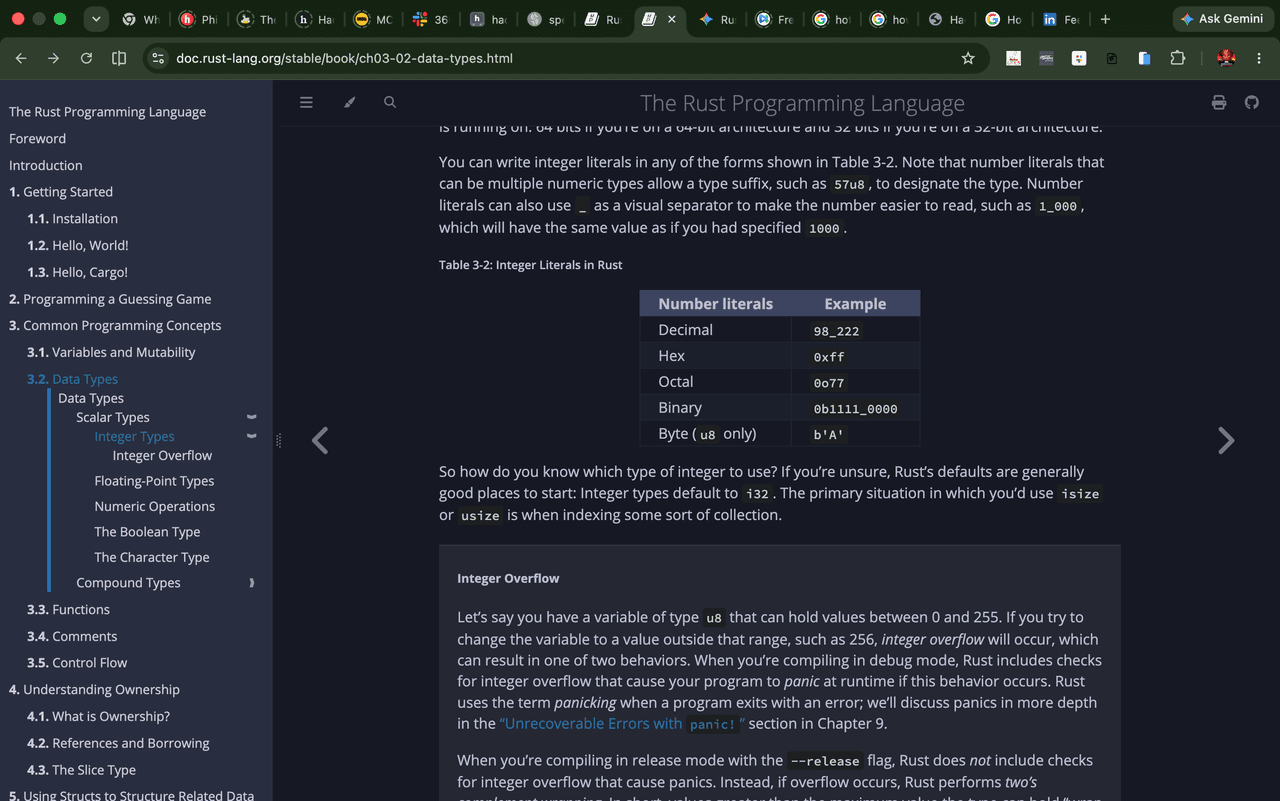The height and width of the screenshot is (801, 1280).
Task: Open '4.3. The Slice Type' chapter
Action: [x=81, y=770]
